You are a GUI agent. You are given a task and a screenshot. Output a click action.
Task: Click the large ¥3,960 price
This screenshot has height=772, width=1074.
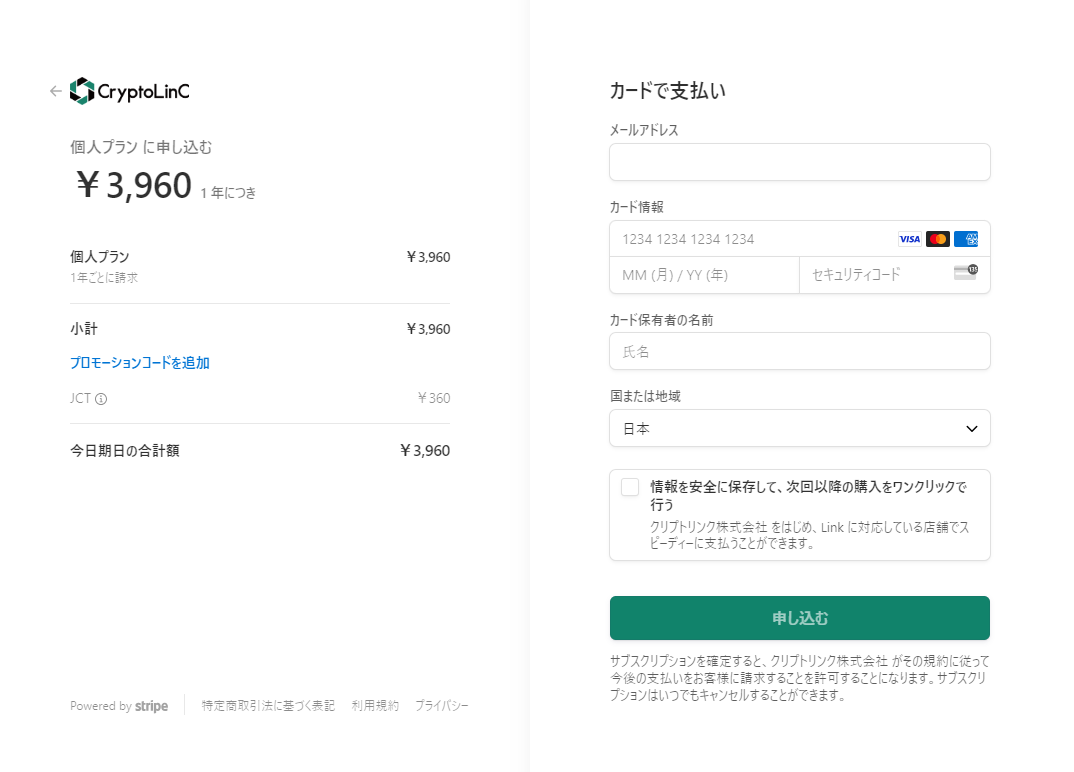point(134,185)
